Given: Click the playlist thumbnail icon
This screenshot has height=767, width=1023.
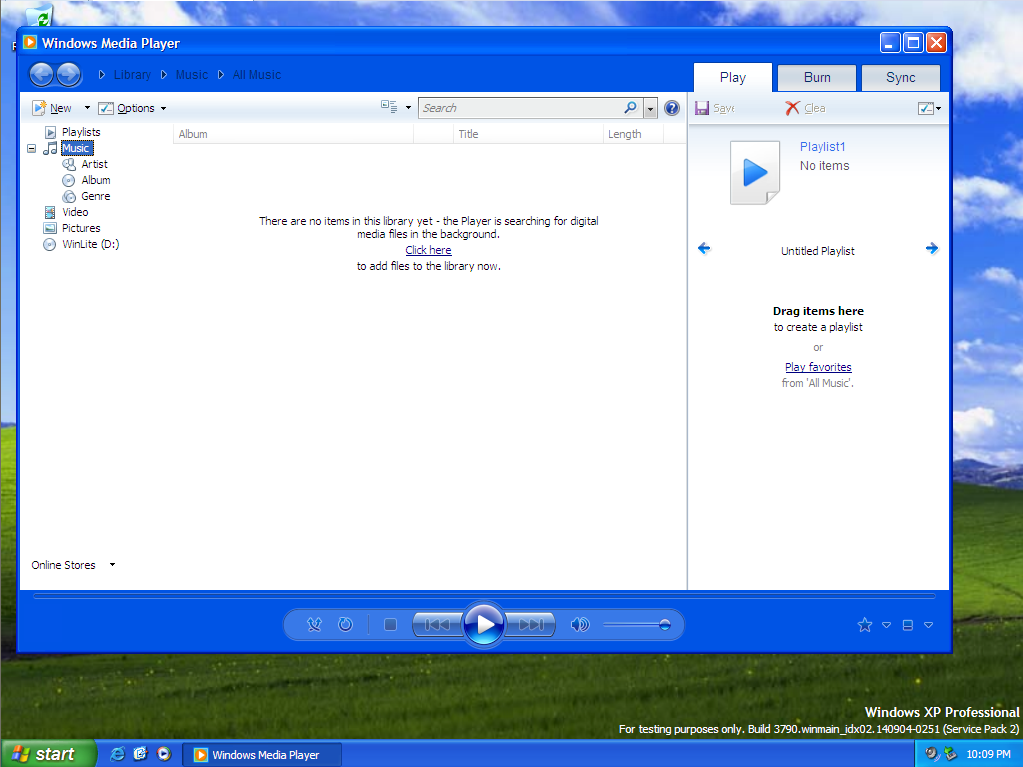Looking at the screenshot, I should 755,173.
